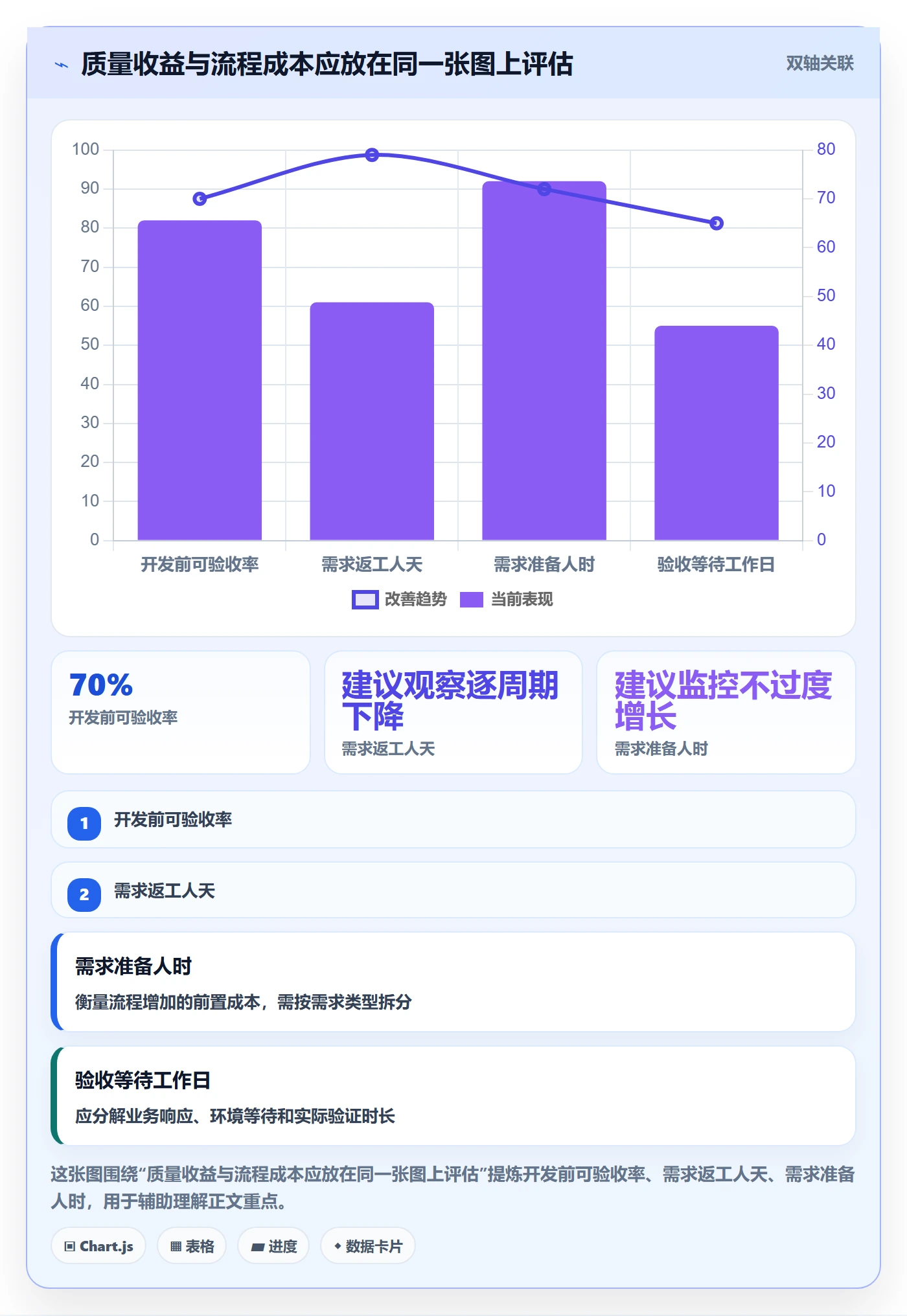Screen dimensions: 907x1316
Task: Click the Chart.js tag
Action: click(x=98, y=1246)
